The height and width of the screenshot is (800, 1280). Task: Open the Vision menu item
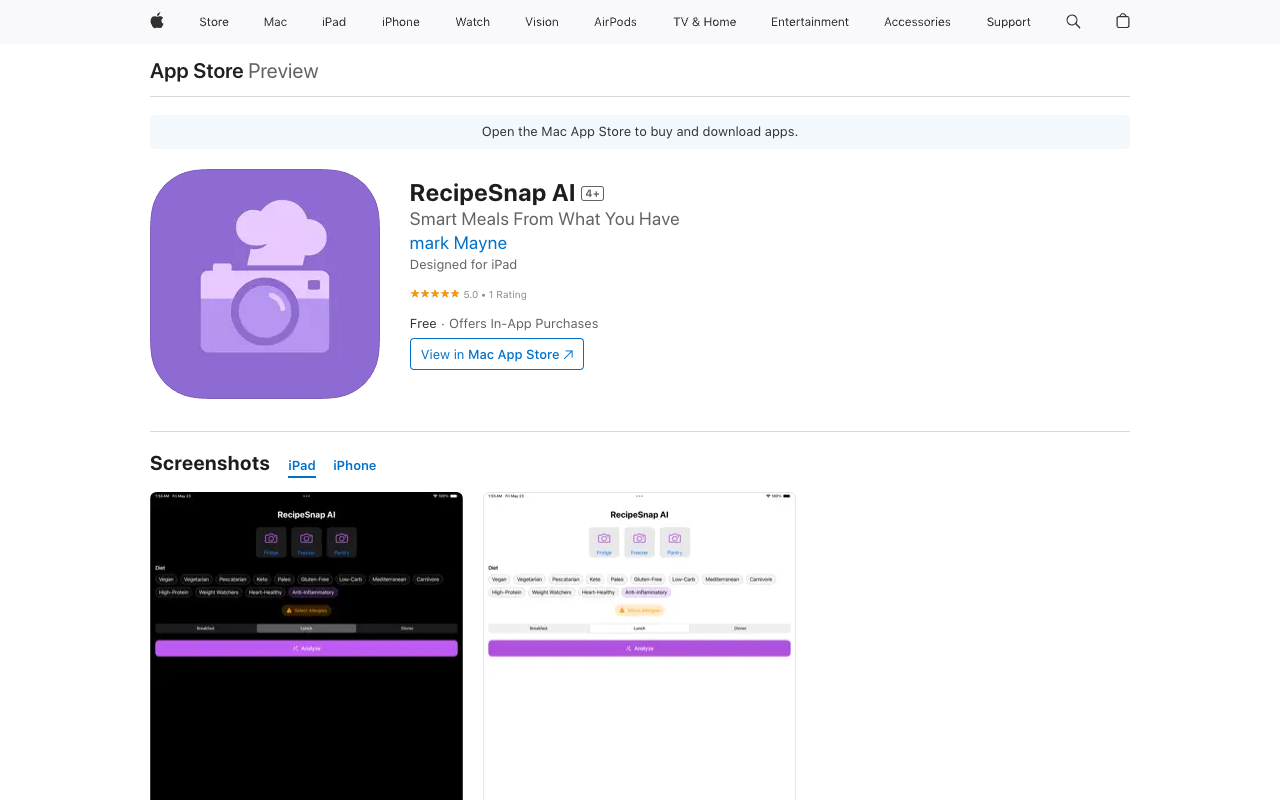(542, 22)
